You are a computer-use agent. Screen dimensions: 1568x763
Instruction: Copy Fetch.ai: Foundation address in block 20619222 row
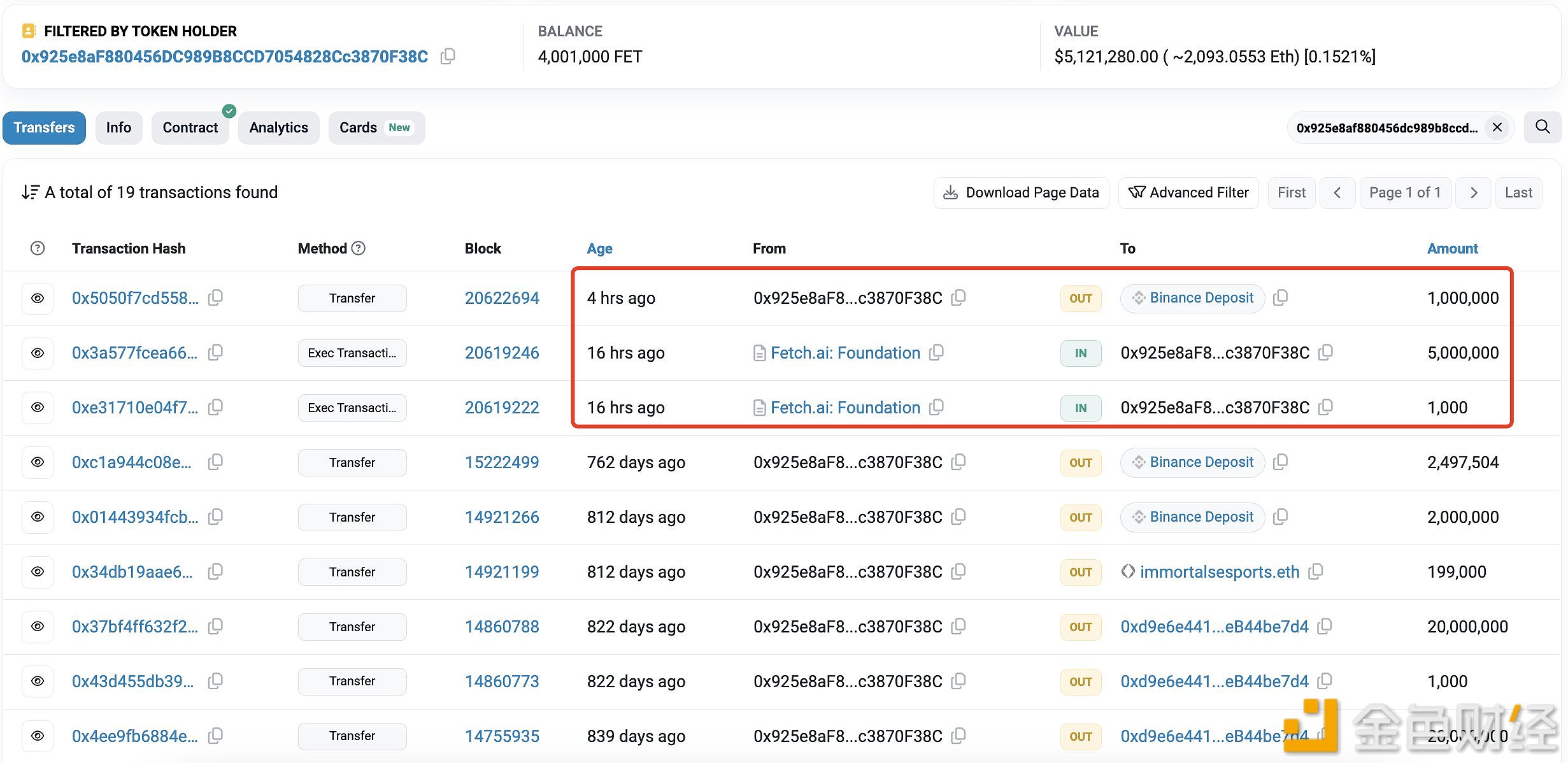pos(936,407)
